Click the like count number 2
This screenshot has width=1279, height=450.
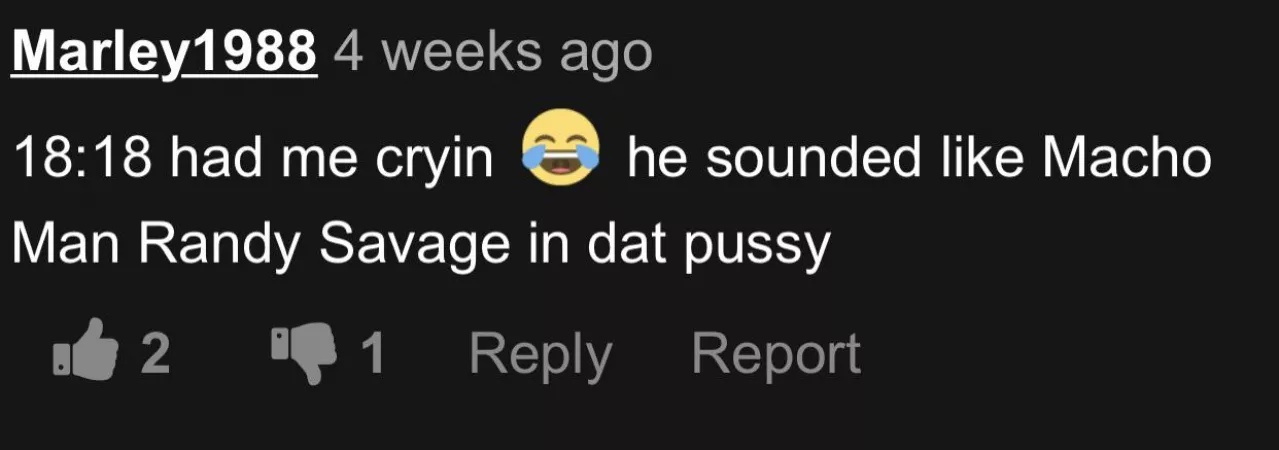155,354
